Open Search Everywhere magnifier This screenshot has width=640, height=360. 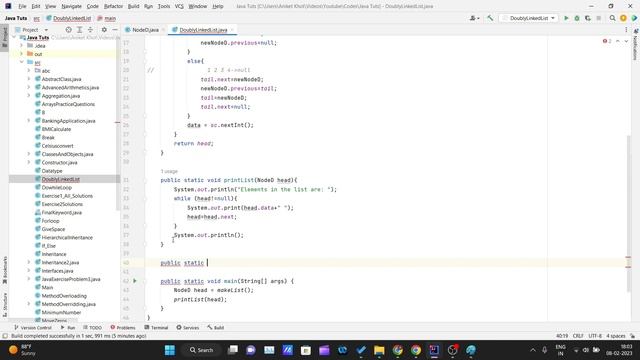(x=612, y=18)
